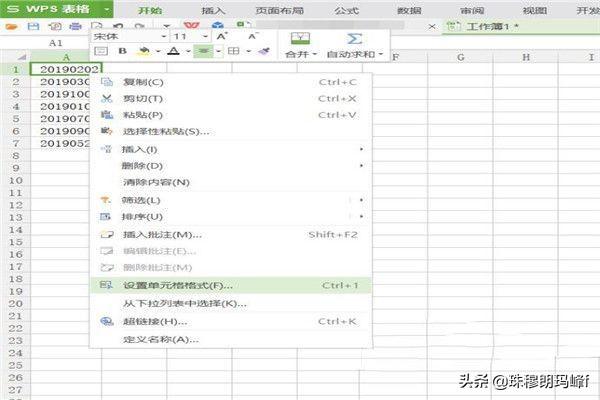Click the increase font size icon
The height and width of the screenshot is (400, 600).
click(x=222, y=36)
